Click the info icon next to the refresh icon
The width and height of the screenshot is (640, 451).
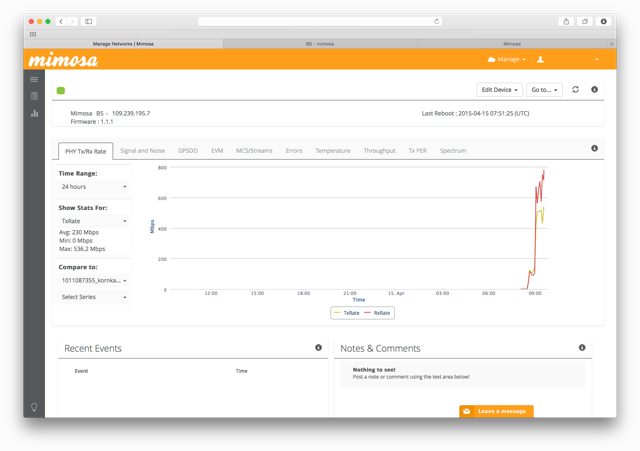click(x=594, y=90)
